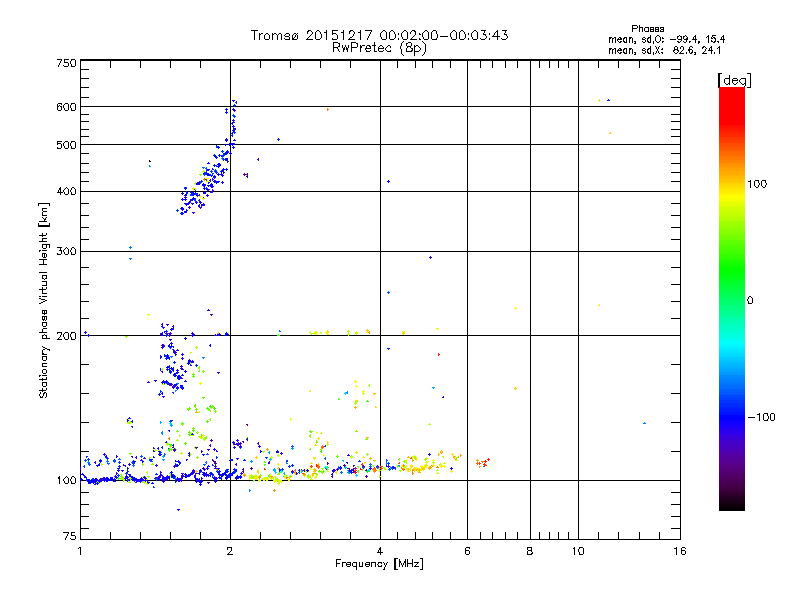The width and height of the screenshot is (800, 600).
Task: Click the '10' frequency axis tick label
Action: tap(578, 551)
